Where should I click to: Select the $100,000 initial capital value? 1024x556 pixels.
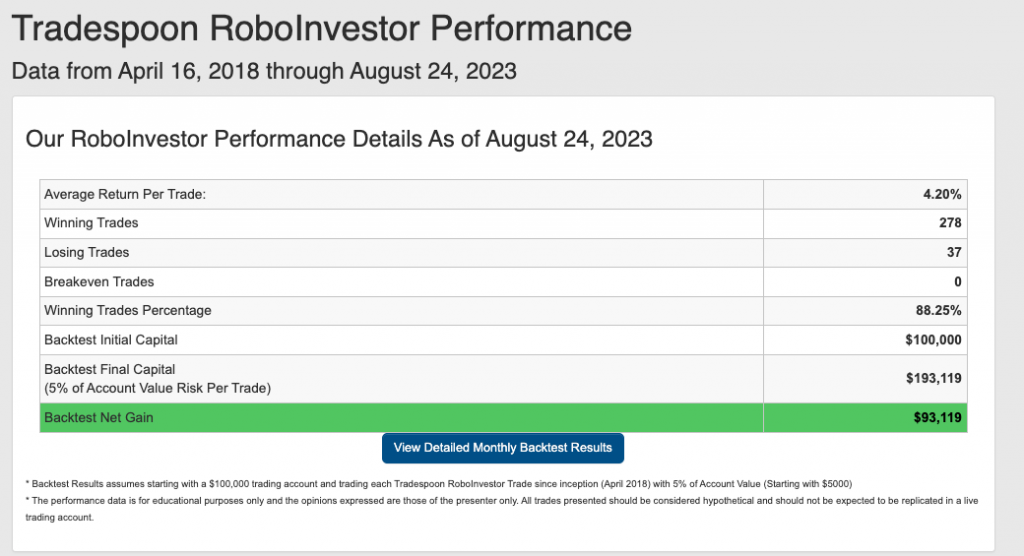(x=933, y=340)
